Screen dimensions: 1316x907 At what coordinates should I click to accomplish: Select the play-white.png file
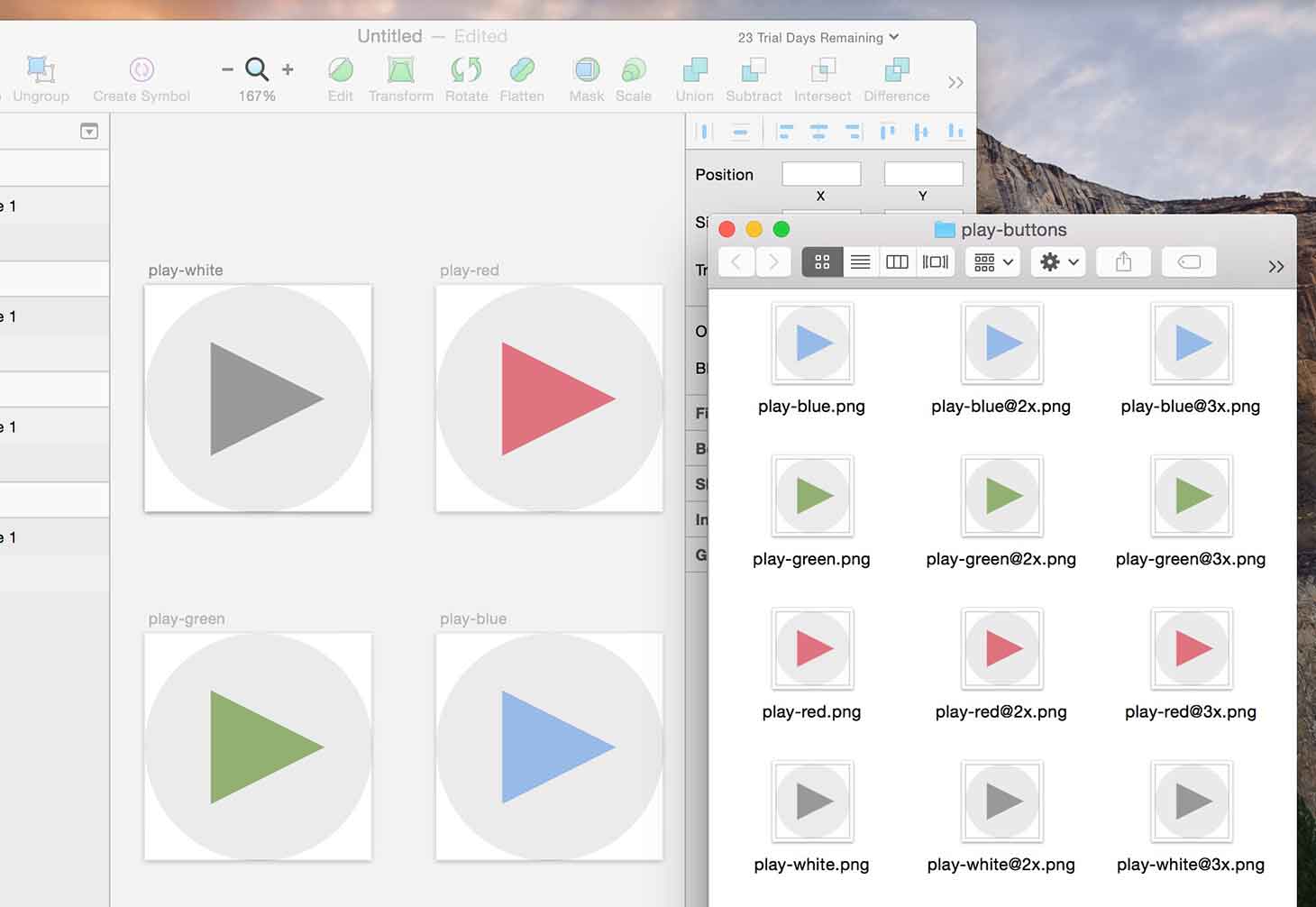tap(811, 818)
